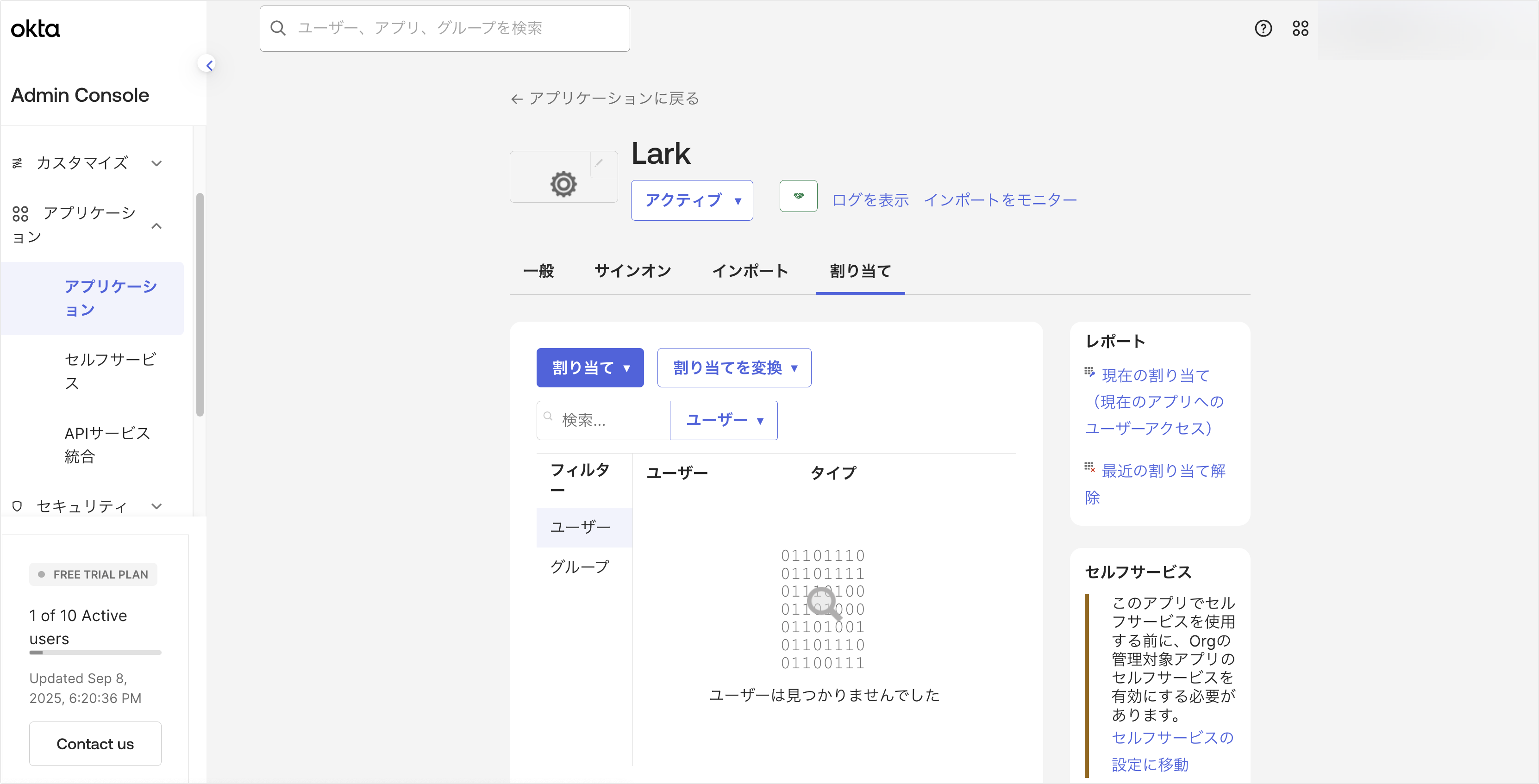Select the グループ filter

(x=579, y=566)
